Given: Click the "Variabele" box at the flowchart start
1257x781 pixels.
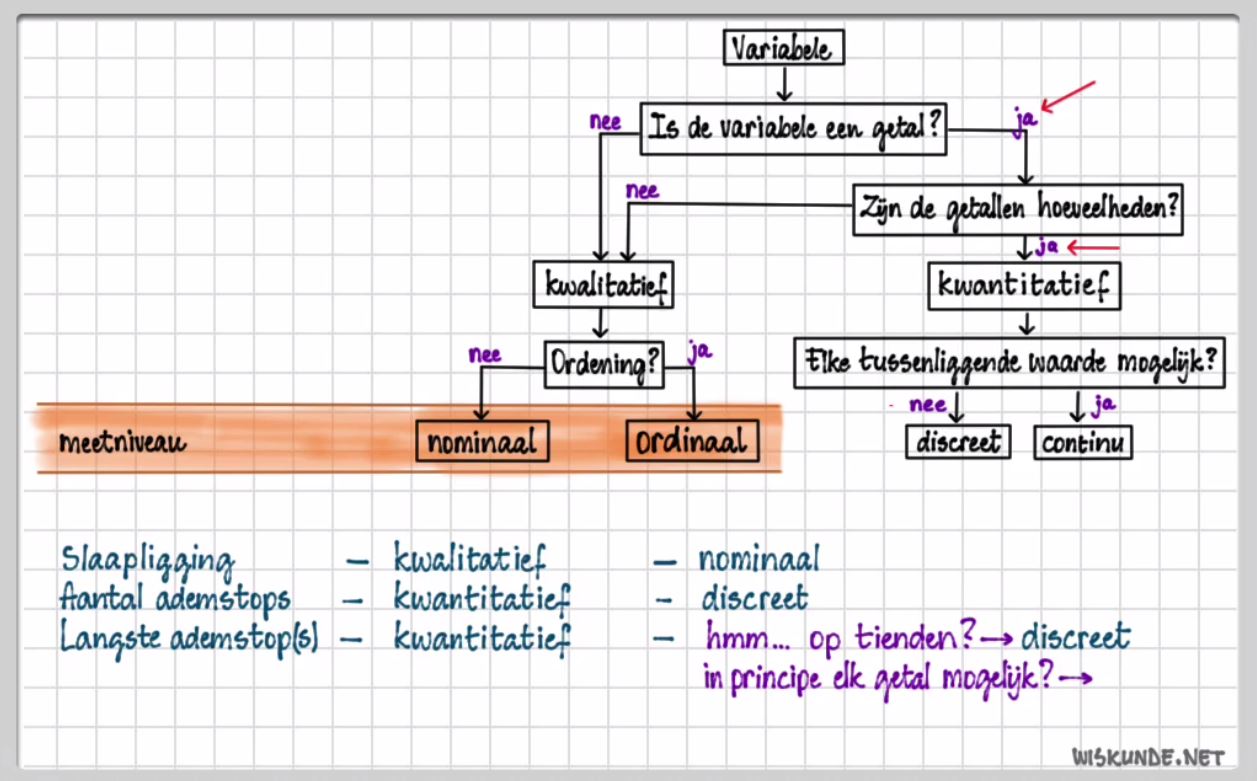Looking at the screenshot, I should pyautogui.click(x=784, y=48).
